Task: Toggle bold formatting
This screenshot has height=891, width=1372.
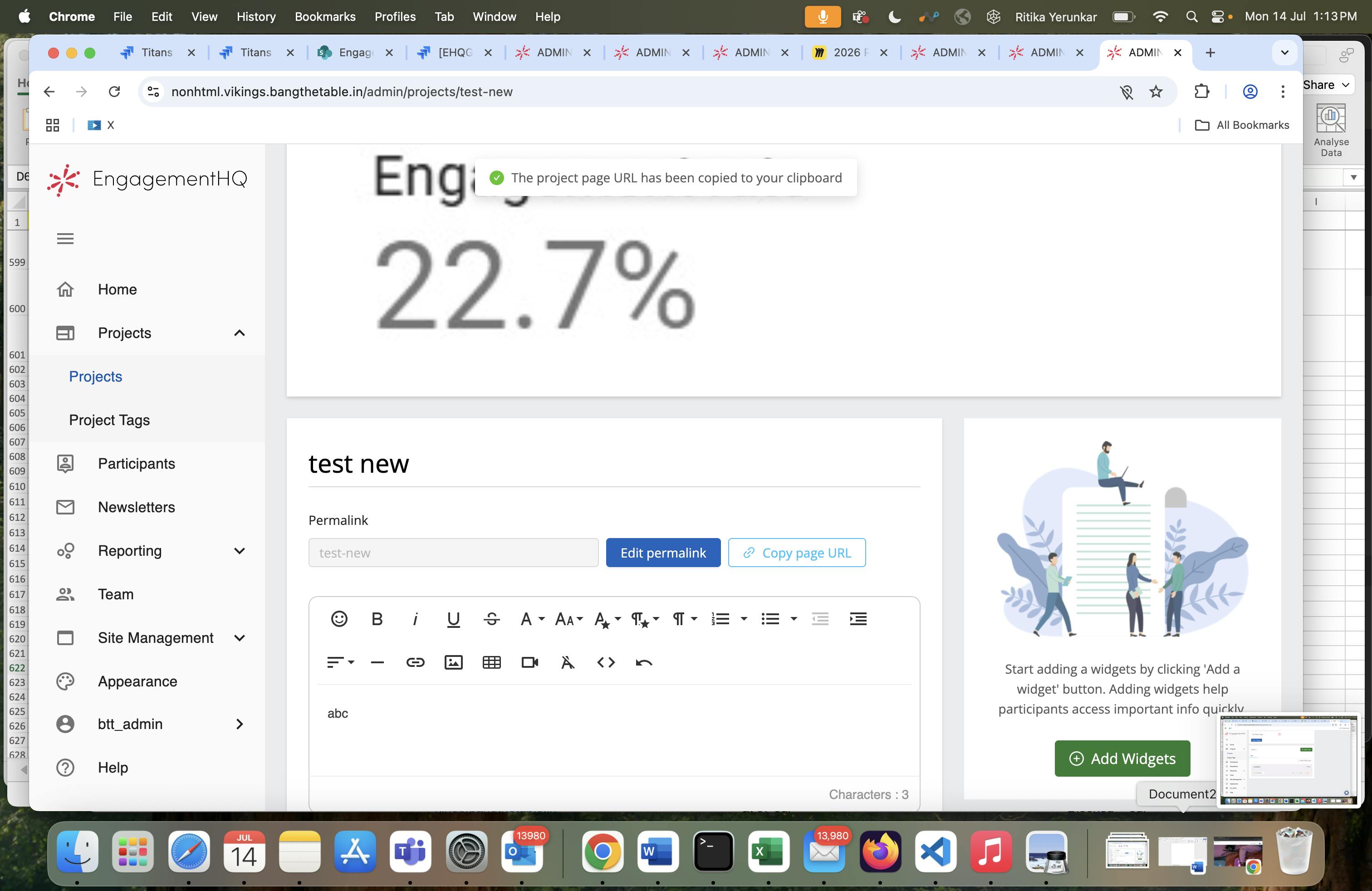Action: pyautogui.click(x=377, y=619)
